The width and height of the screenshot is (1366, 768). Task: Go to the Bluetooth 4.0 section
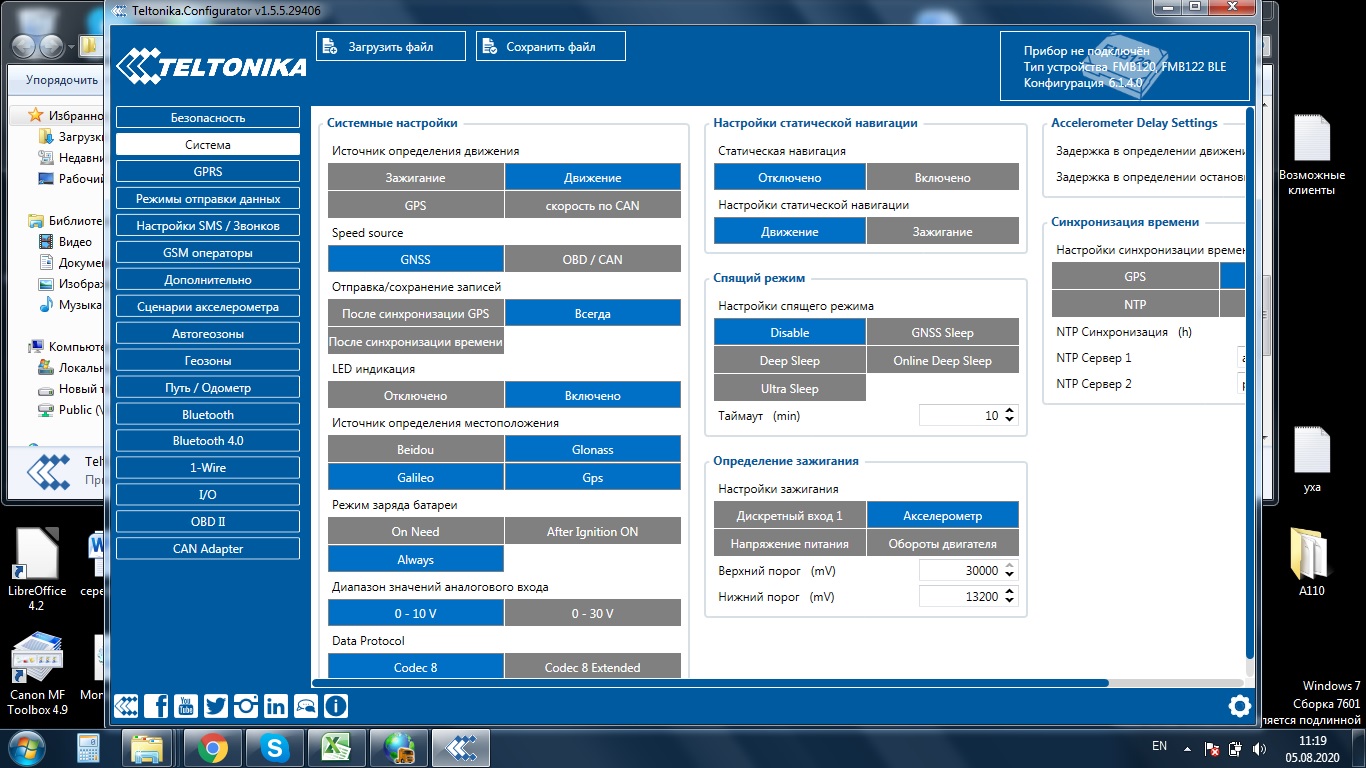click(208, 441)
